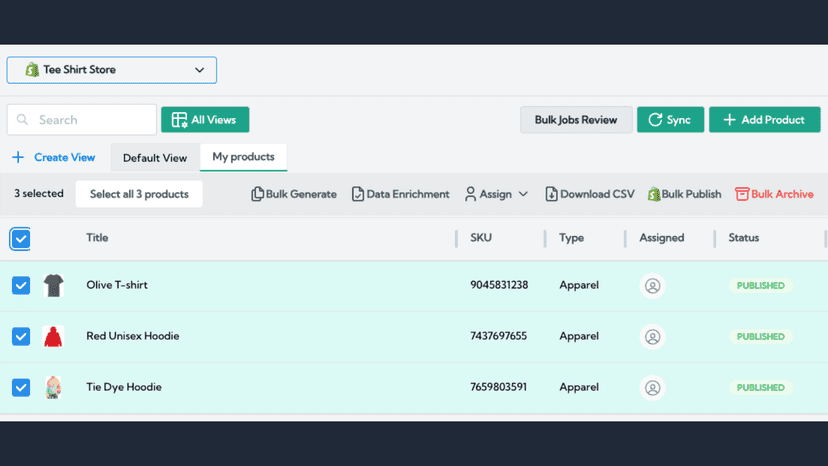This screenshot has width=828, height=466.
Task: Click the Search input field
Action: (x=82, y=120)
